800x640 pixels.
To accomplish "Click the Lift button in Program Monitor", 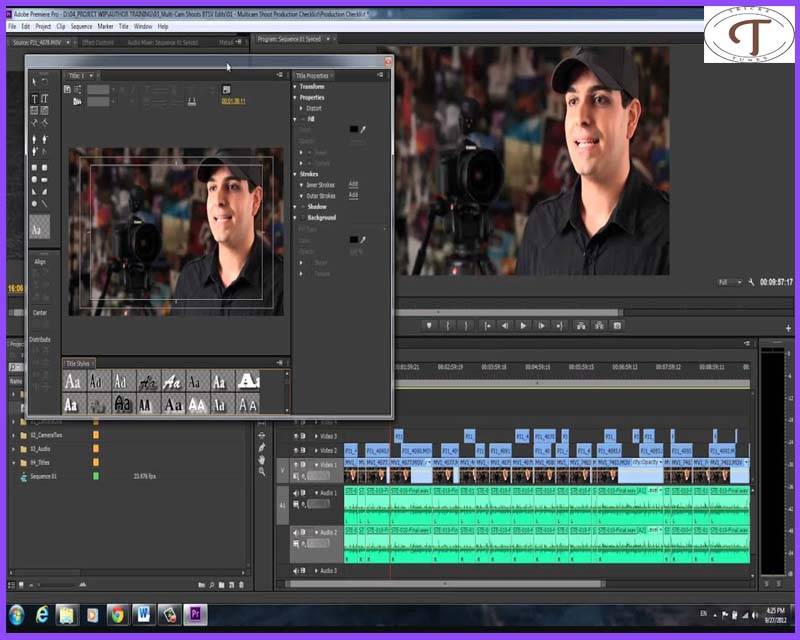I will (581, 326).
